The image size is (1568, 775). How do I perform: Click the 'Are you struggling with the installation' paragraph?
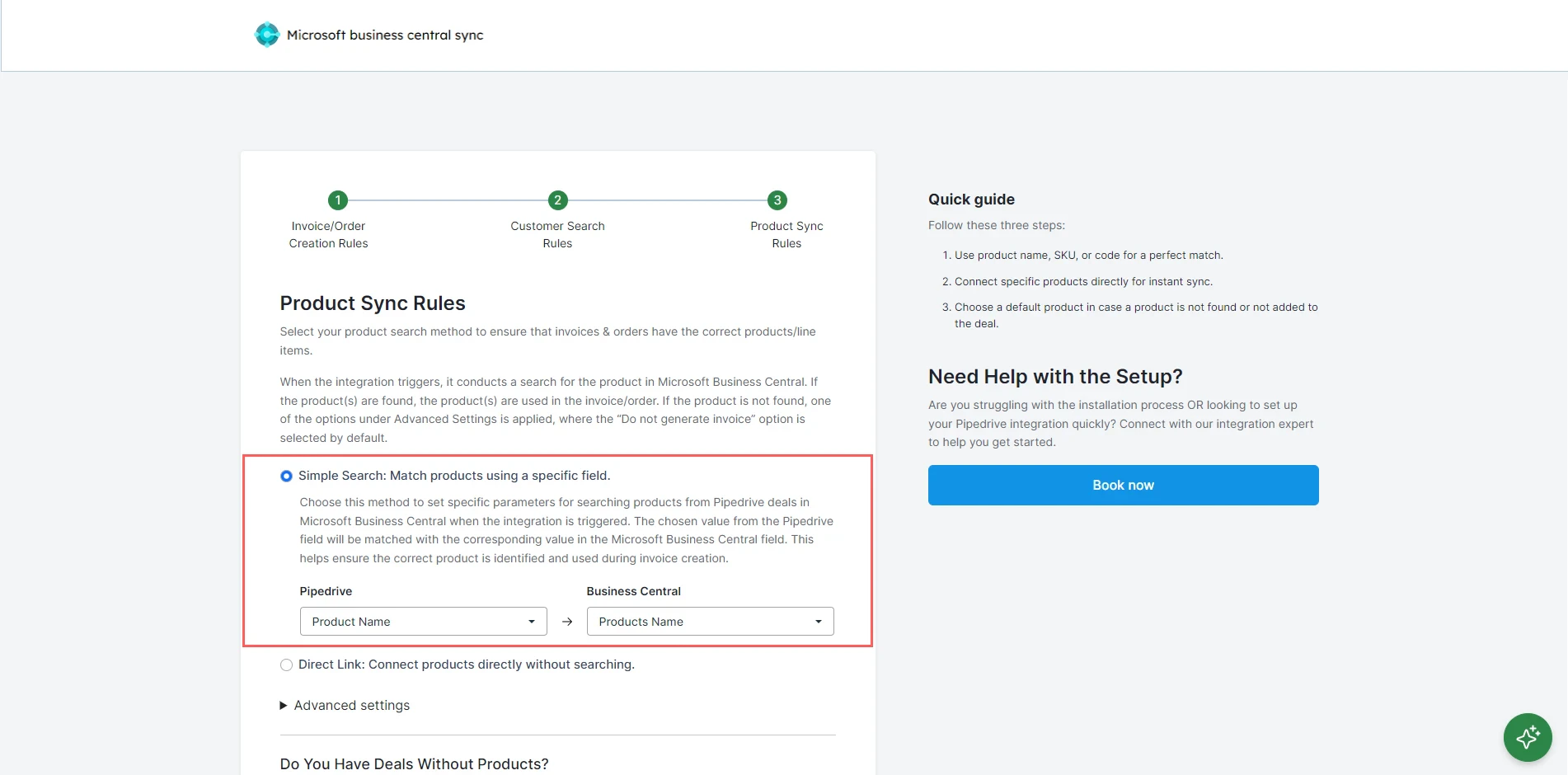(x=1121, y=424)
